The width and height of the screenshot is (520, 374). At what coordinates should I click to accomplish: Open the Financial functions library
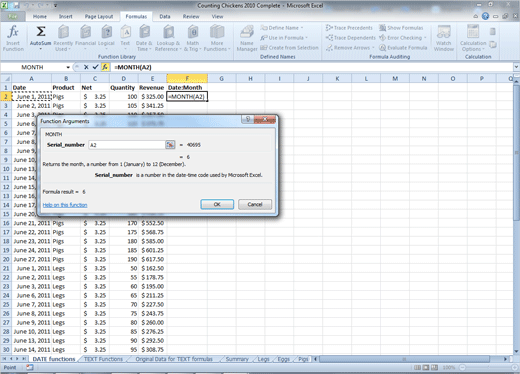85,38
